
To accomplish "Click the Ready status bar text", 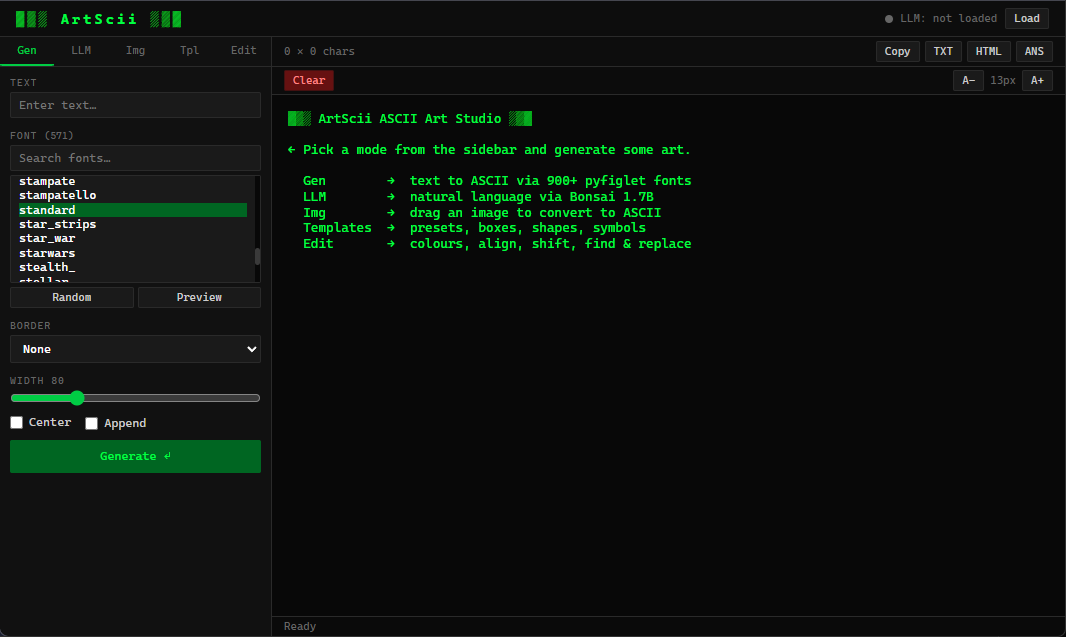I will pos(300,627).
